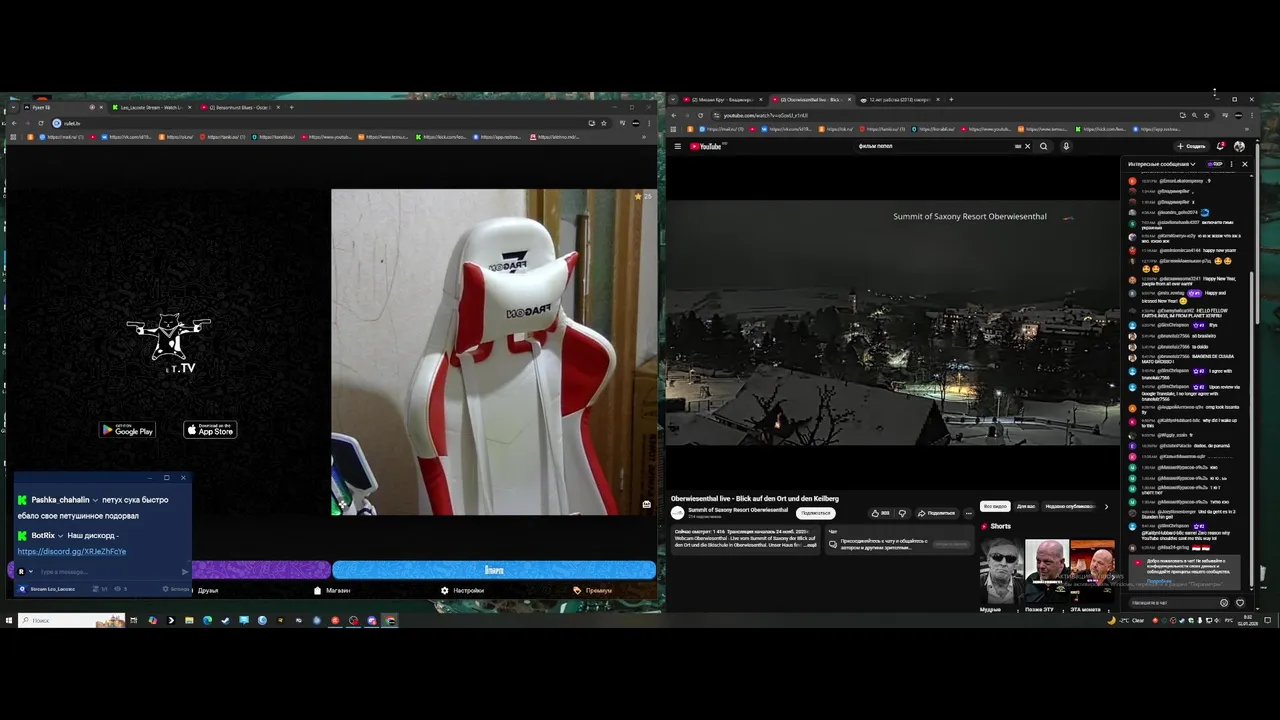Open File Explorer from the taskbar
1280x720 pixels.
point(189,620)
